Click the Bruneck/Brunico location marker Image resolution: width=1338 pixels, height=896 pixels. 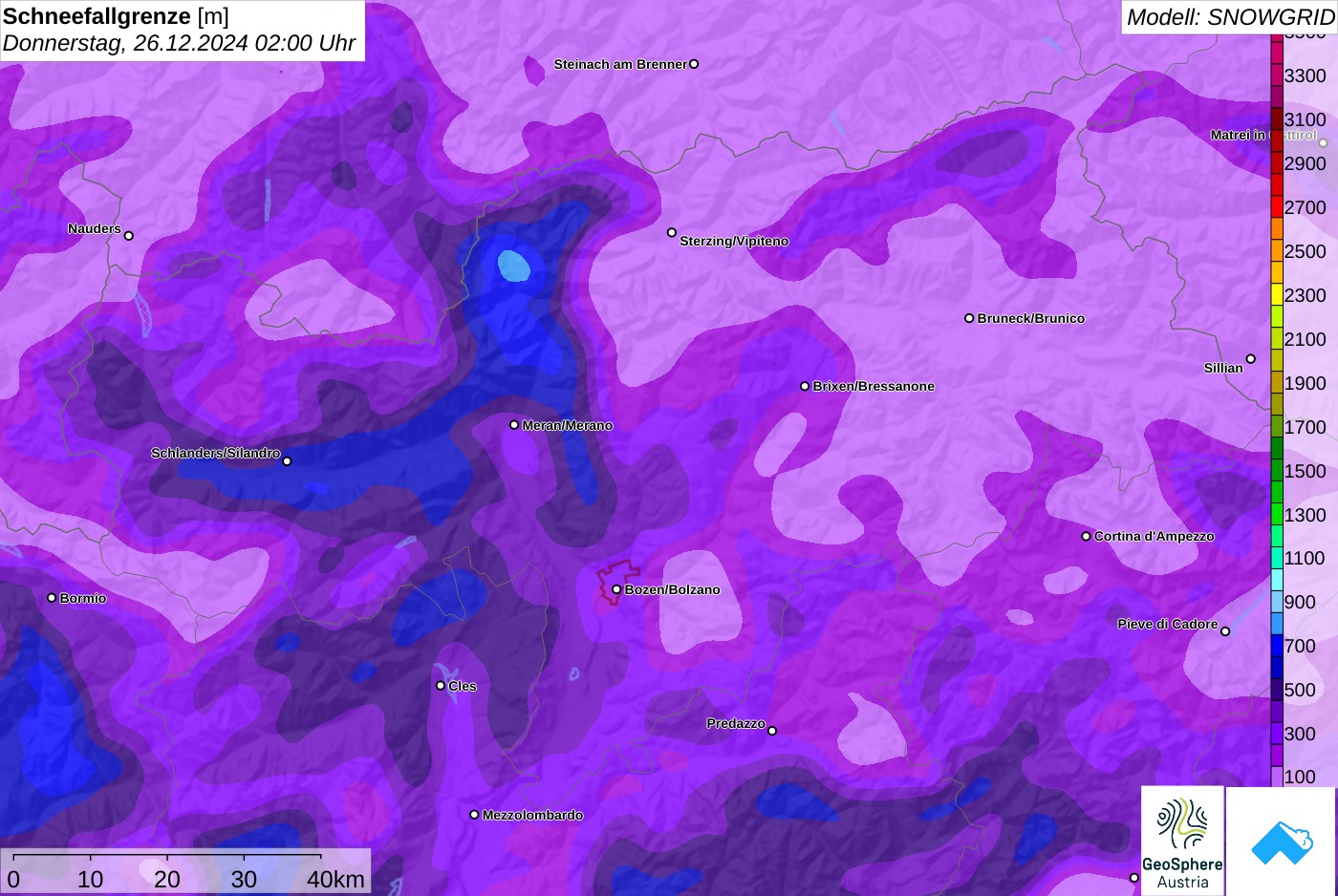tap(969, 318)
